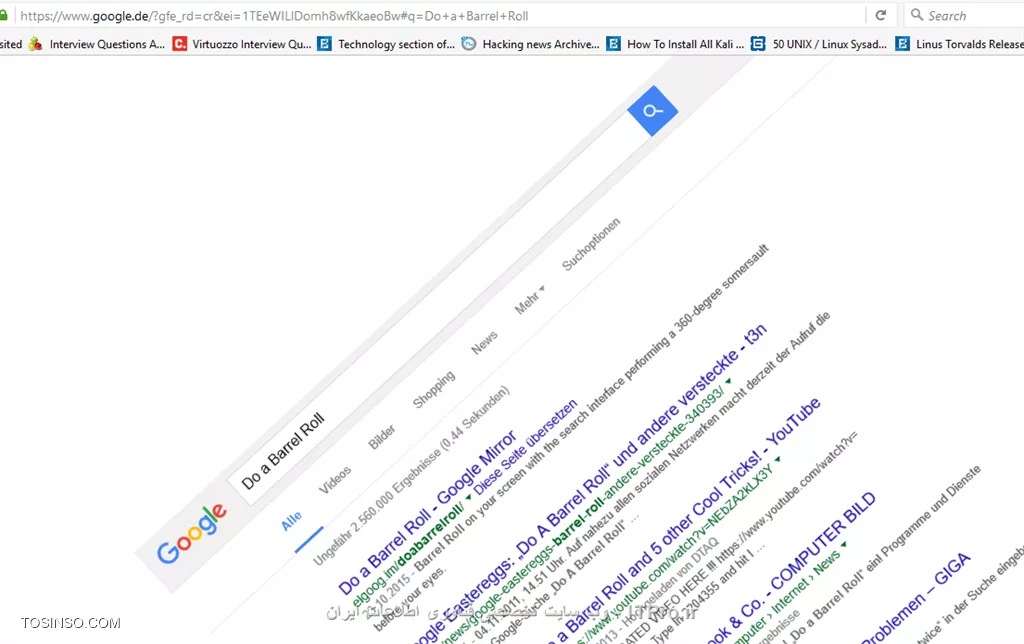Open the Interview Questions A... bookmark
This screenshot has height=644, width=1024.
pos(107,44)
